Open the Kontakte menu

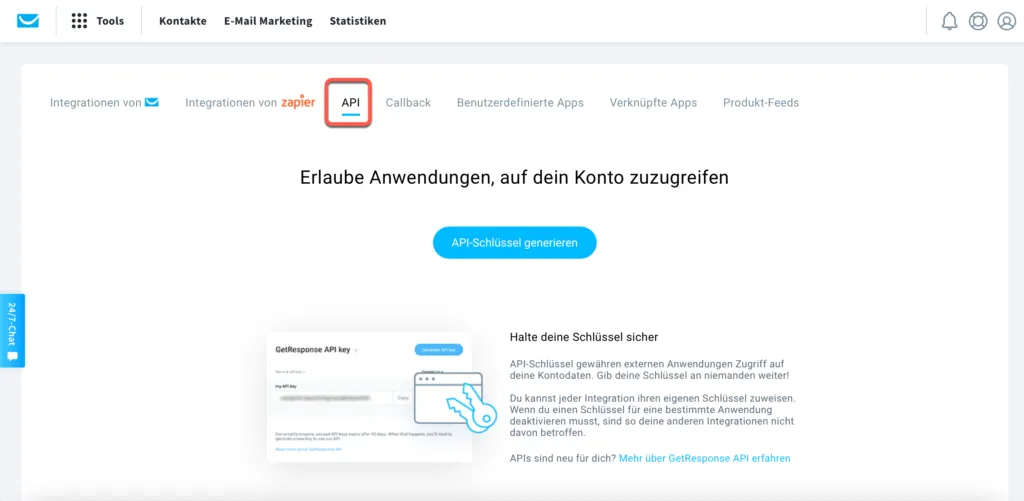(x=183, y=21)
